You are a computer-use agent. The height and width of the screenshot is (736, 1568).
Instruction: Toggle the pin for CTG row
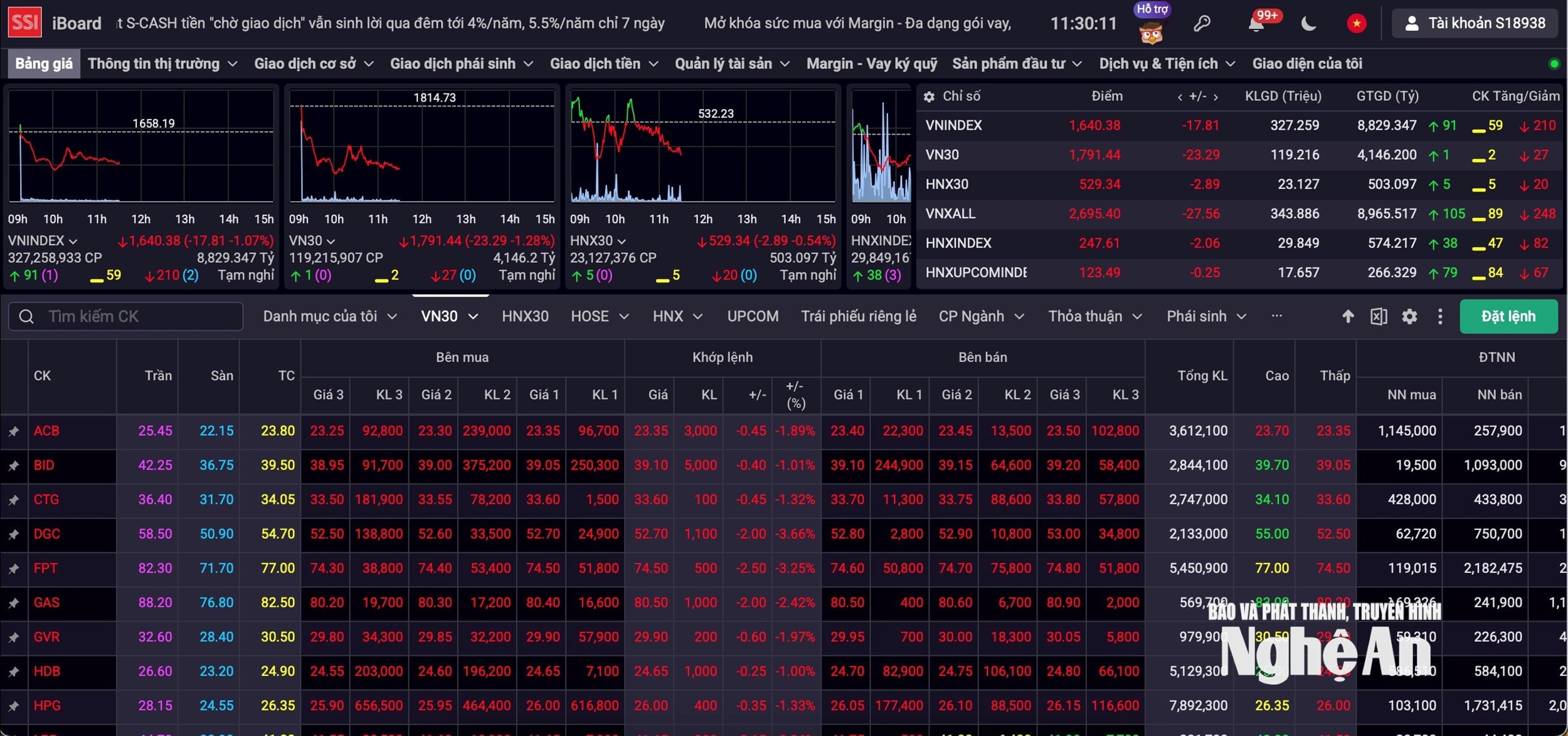[13, 500]
